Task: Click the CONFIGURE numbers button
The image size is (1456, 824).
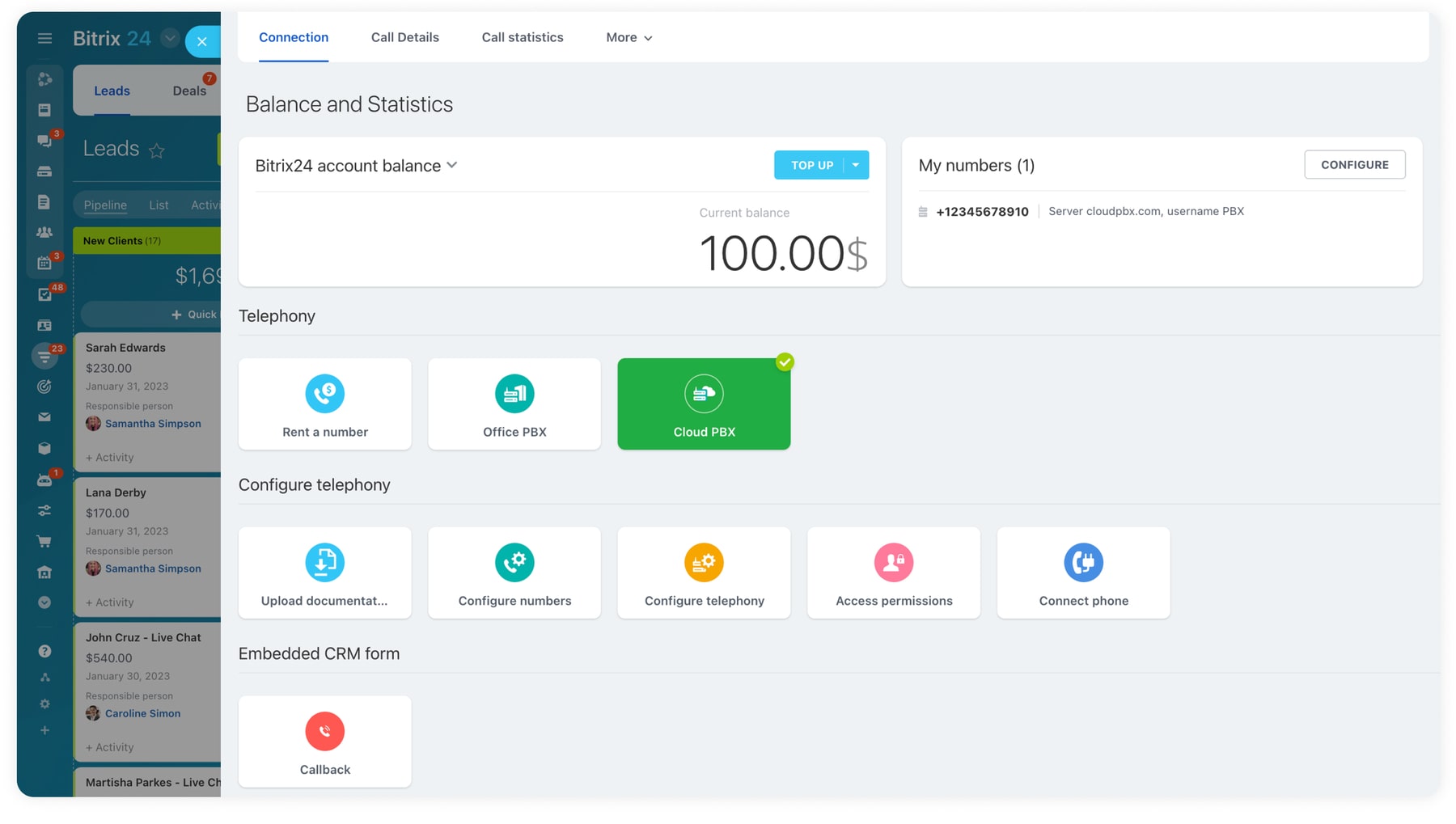Action: point(1354,165)
